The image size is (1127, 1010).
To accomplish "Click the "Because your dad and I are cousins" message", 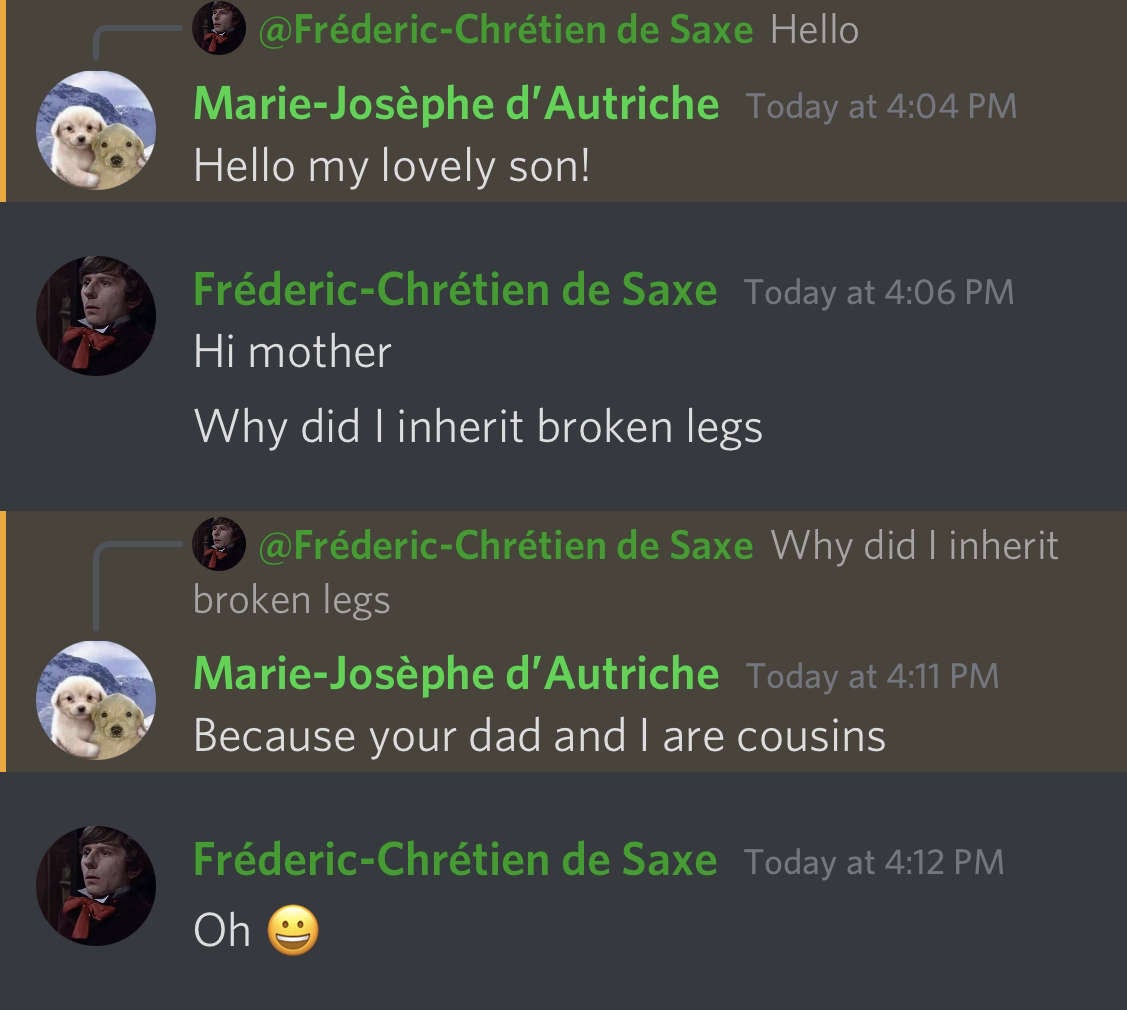I will [539, 737].
